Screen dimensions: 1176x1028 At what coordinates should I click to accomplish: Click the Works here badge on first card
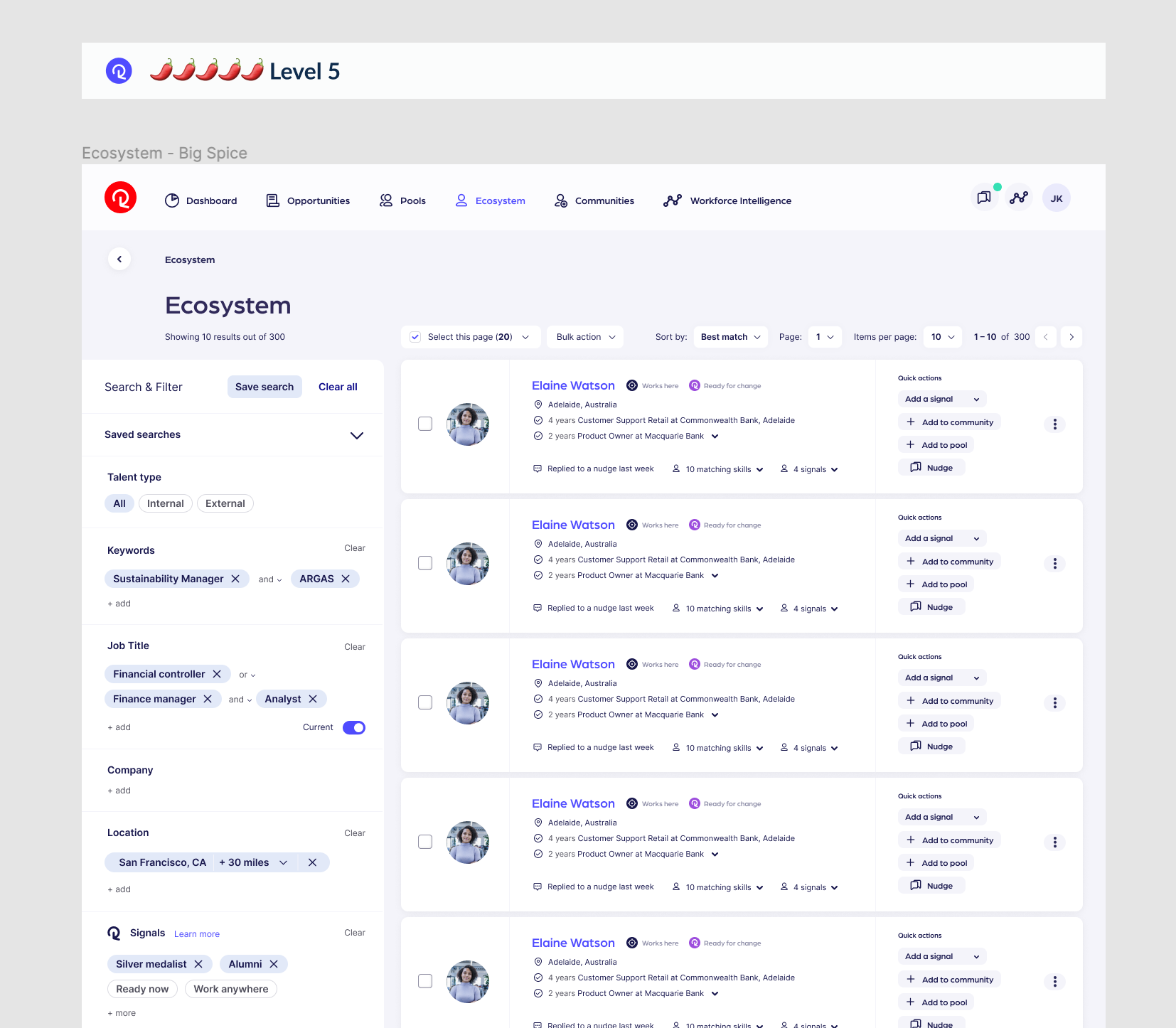pyautogui.click(x=653, y=386)
